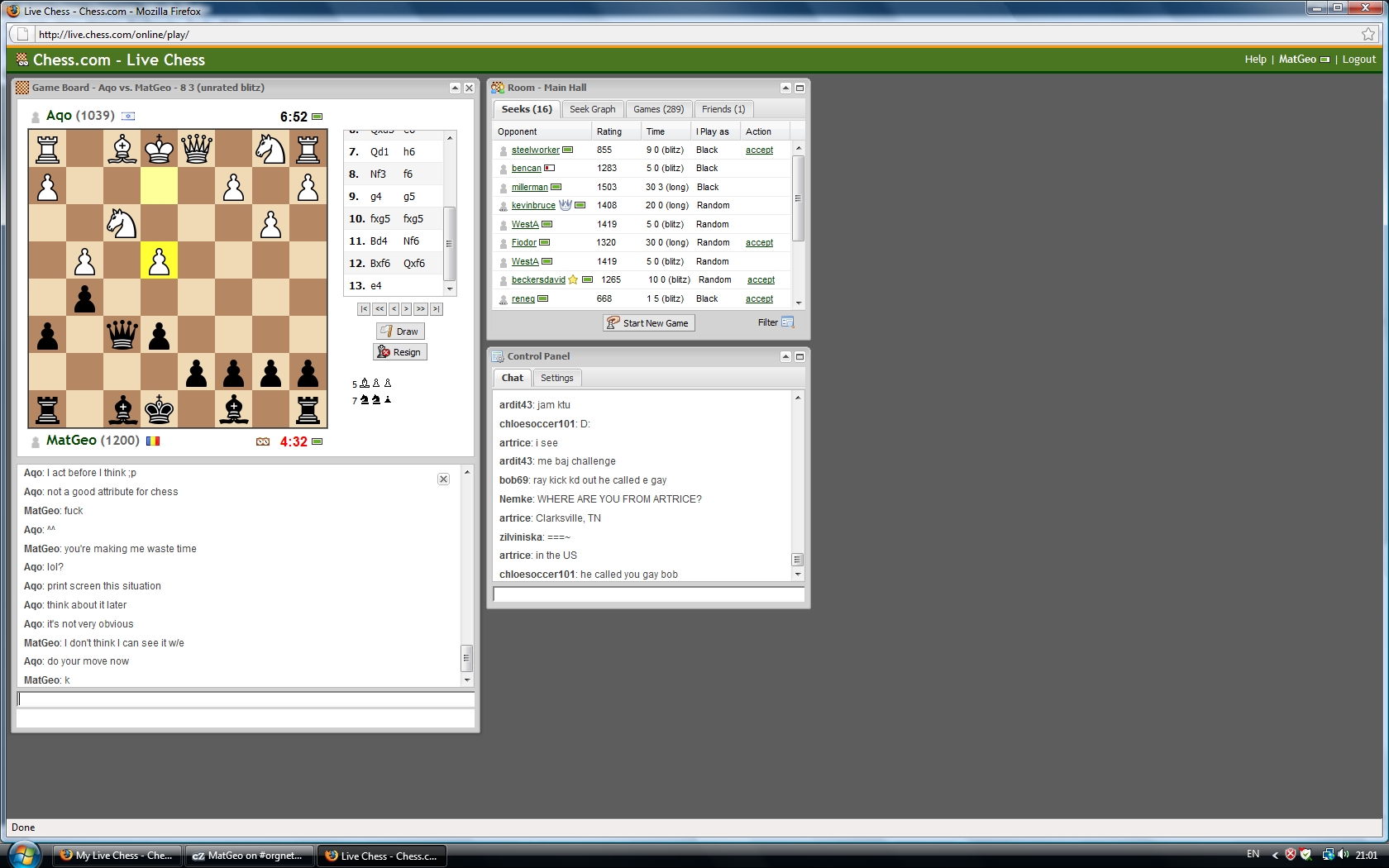Close the Game Board panel

[469, 88]
